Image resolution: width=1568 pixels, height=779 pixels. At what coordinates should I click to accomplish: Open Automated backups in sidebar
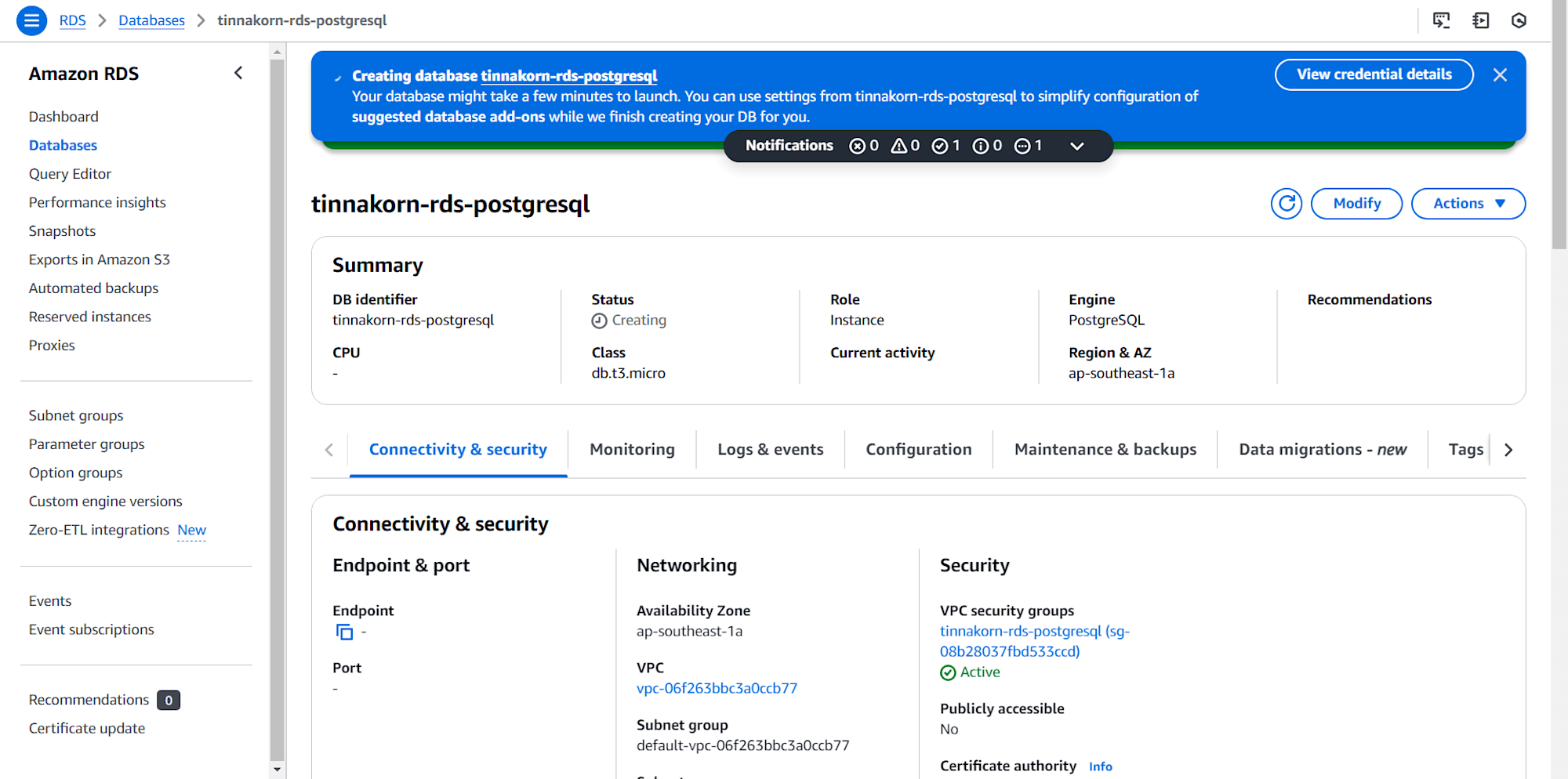click(93, 288)
